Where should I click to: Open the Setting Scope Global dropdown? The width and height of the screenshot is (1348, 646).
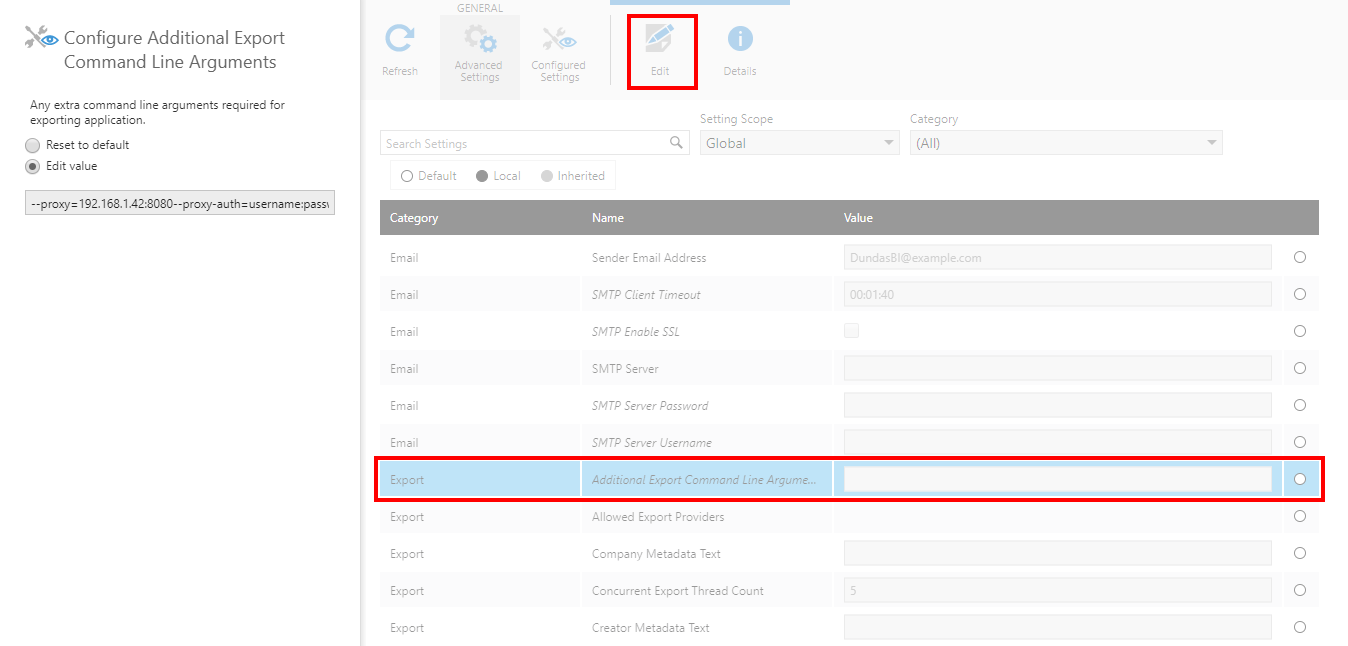tap(800, 143)
